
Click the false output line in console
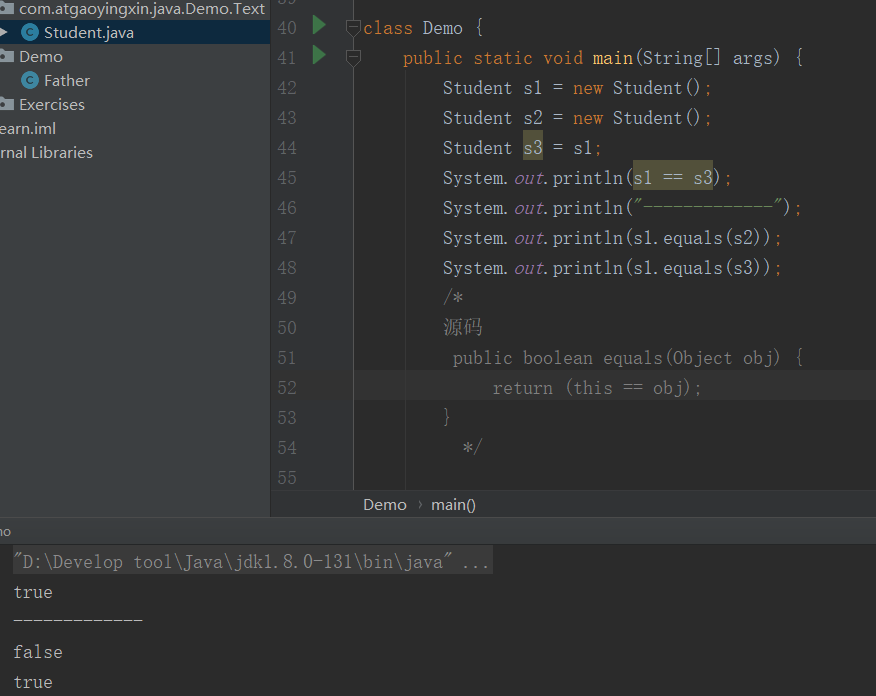(38, 652)
